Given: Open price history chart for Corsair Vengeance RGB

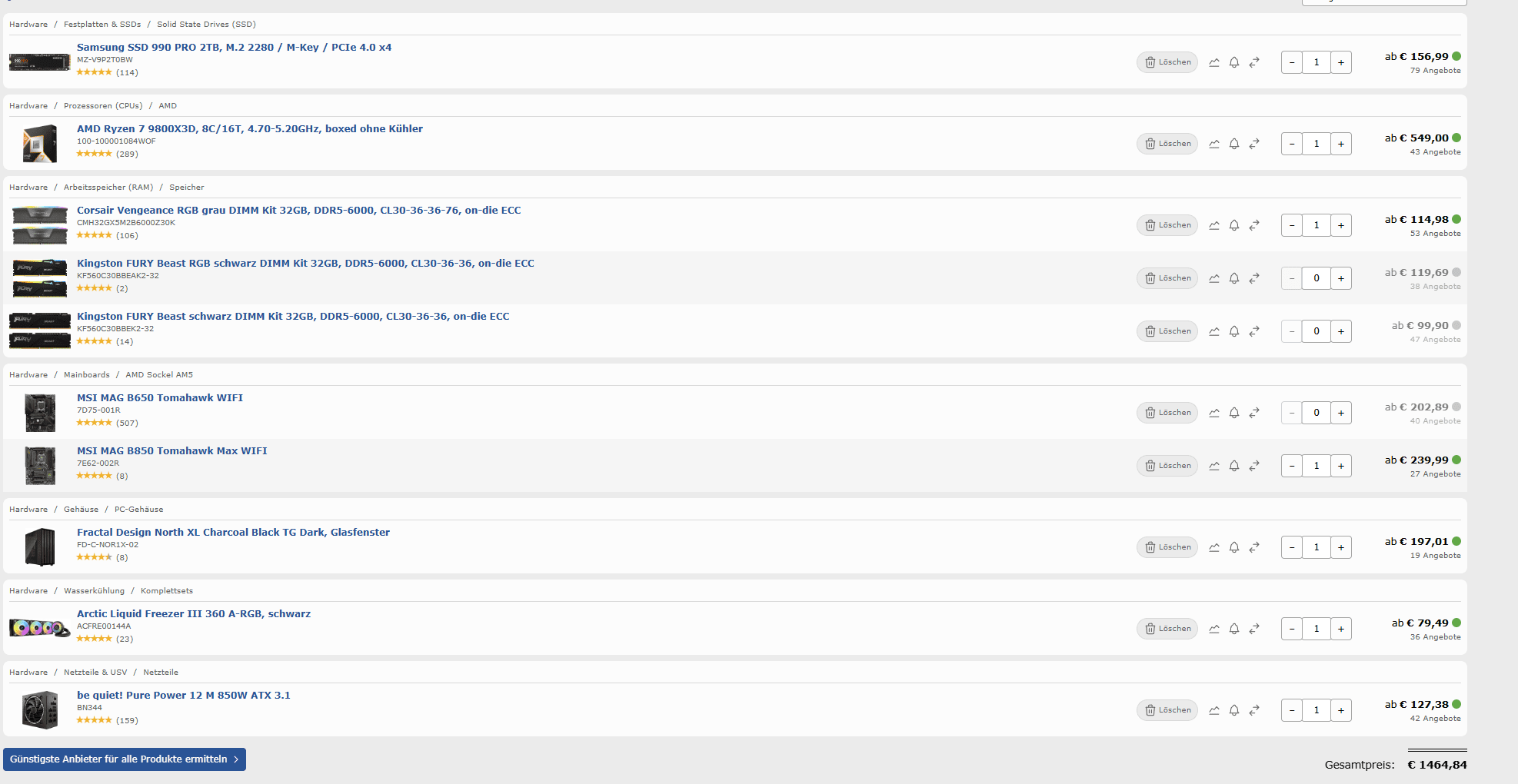Looking at the screenshot, I should pos(1214,225).
